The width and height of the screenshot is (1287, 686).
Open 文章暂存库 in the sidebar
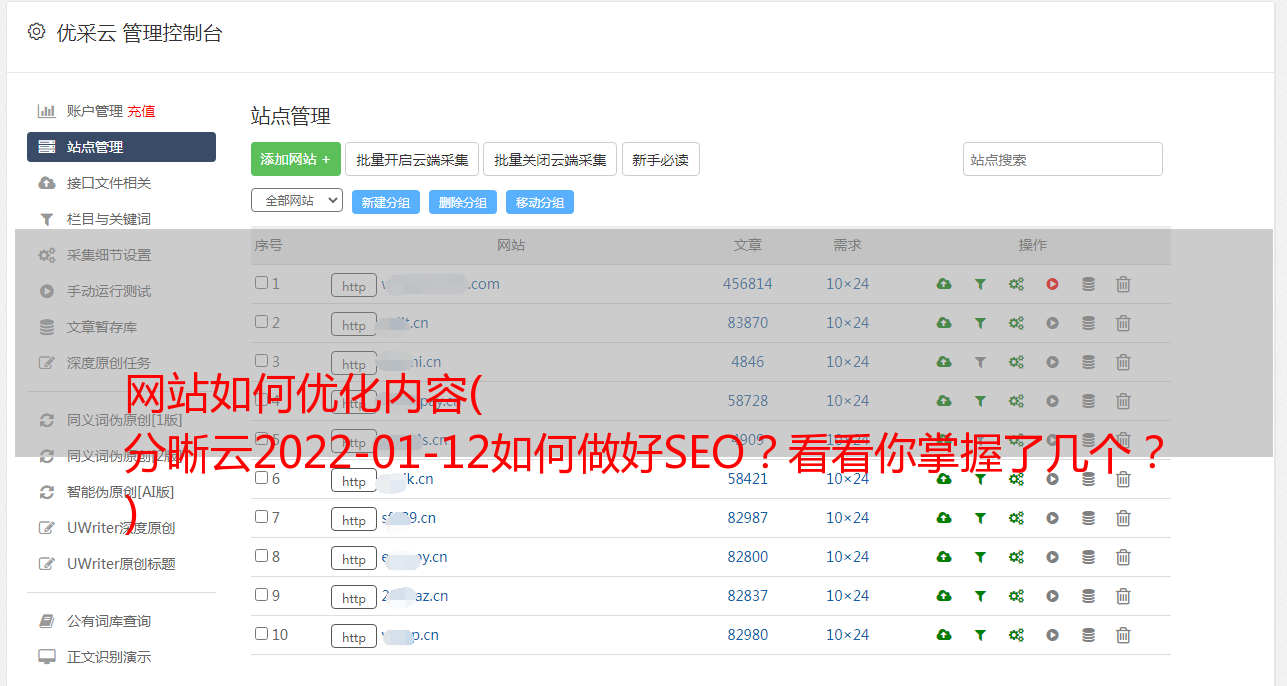[x=102, y=327]
